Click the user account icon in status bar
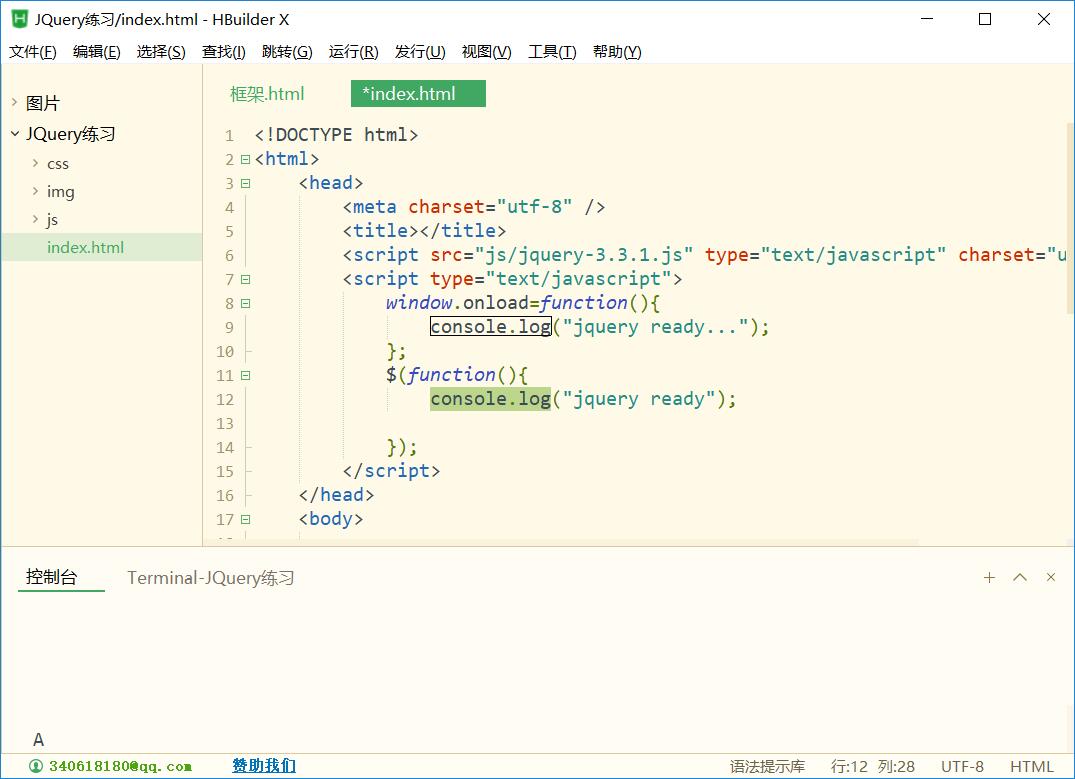Image resolution: width=1075 pixels, height=779 pixels. click(x=36, y=766)
